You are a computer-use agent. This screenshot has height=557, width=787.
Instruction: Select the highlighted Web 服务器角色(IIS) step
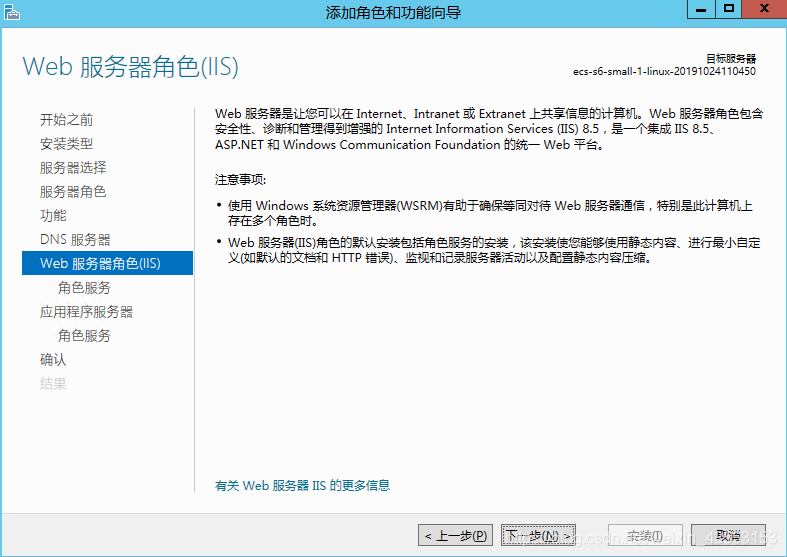pos(107,263)
